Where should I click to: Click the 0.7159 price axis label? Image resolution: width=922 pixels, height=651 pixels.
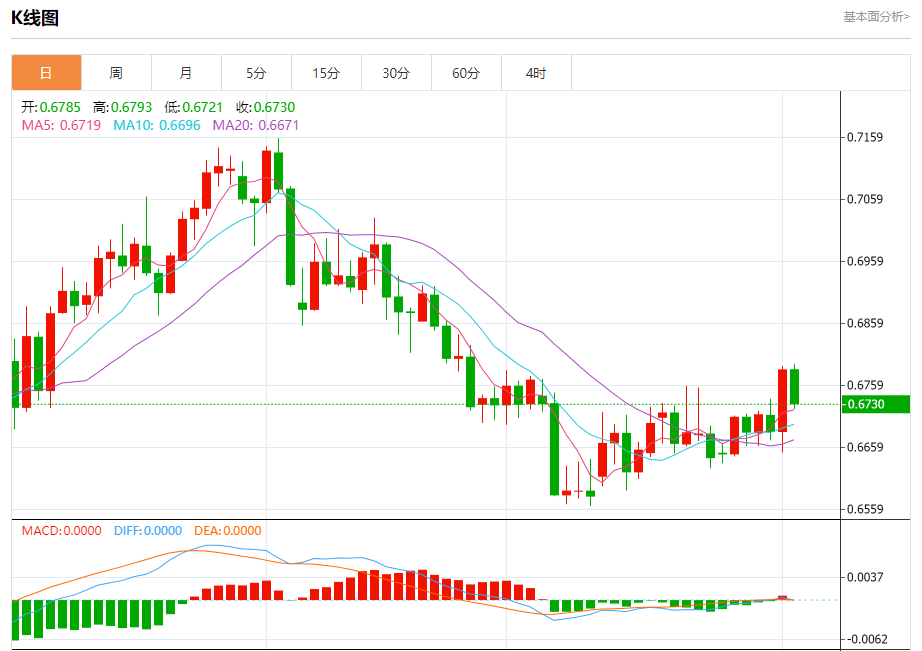[864, 137]
